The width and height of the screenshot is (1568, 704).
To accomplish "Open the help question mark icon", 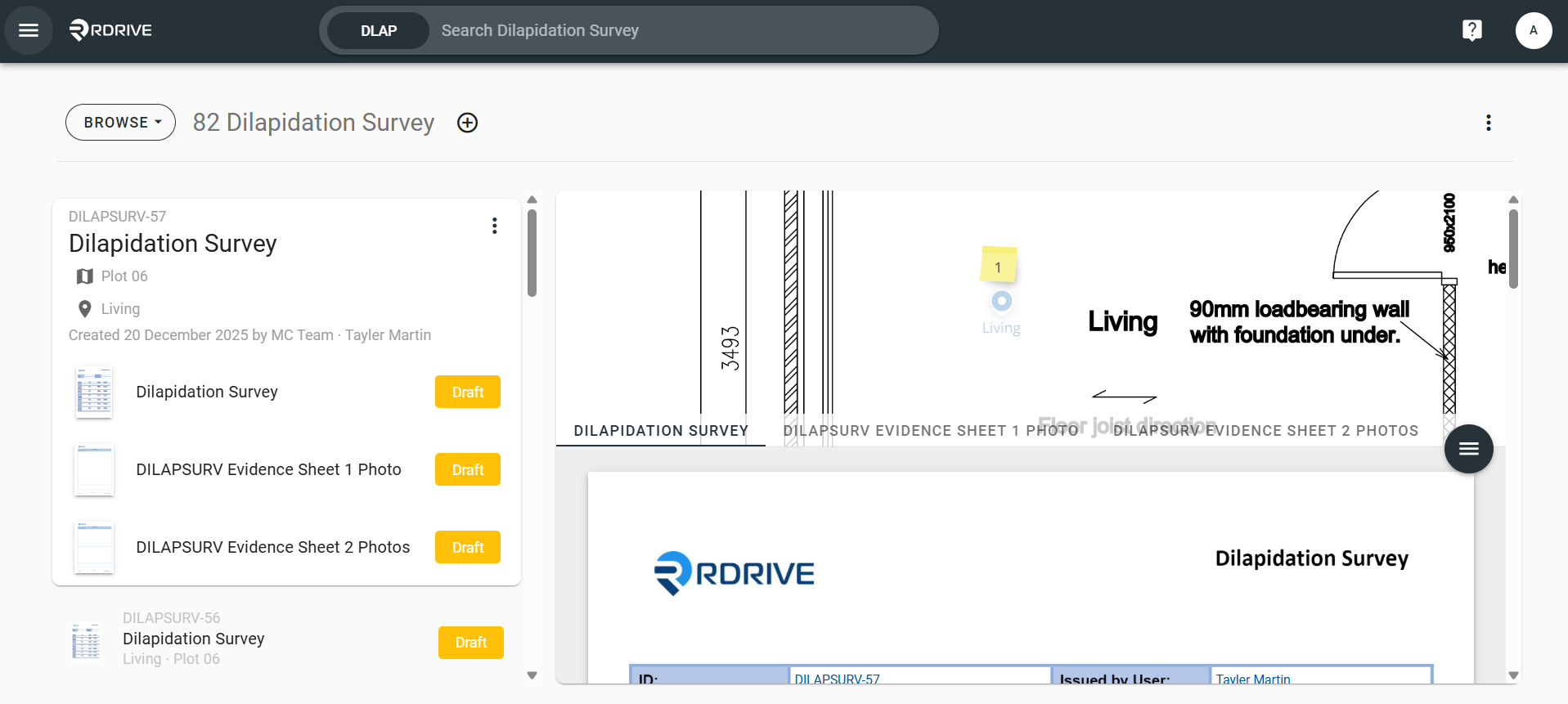I will click(1471, 30).
